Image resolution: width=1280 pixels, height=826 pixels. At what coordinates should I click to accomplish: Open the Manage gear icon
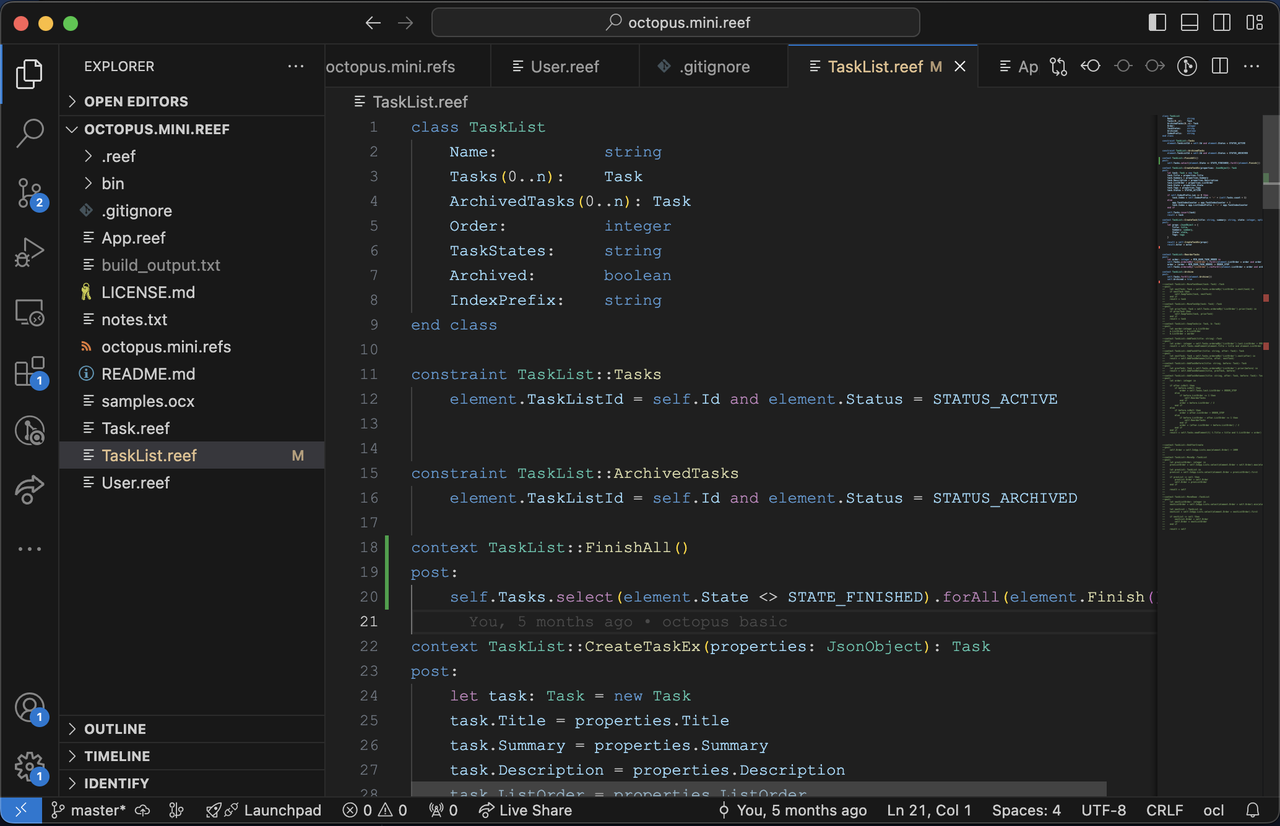click(30, 767)
